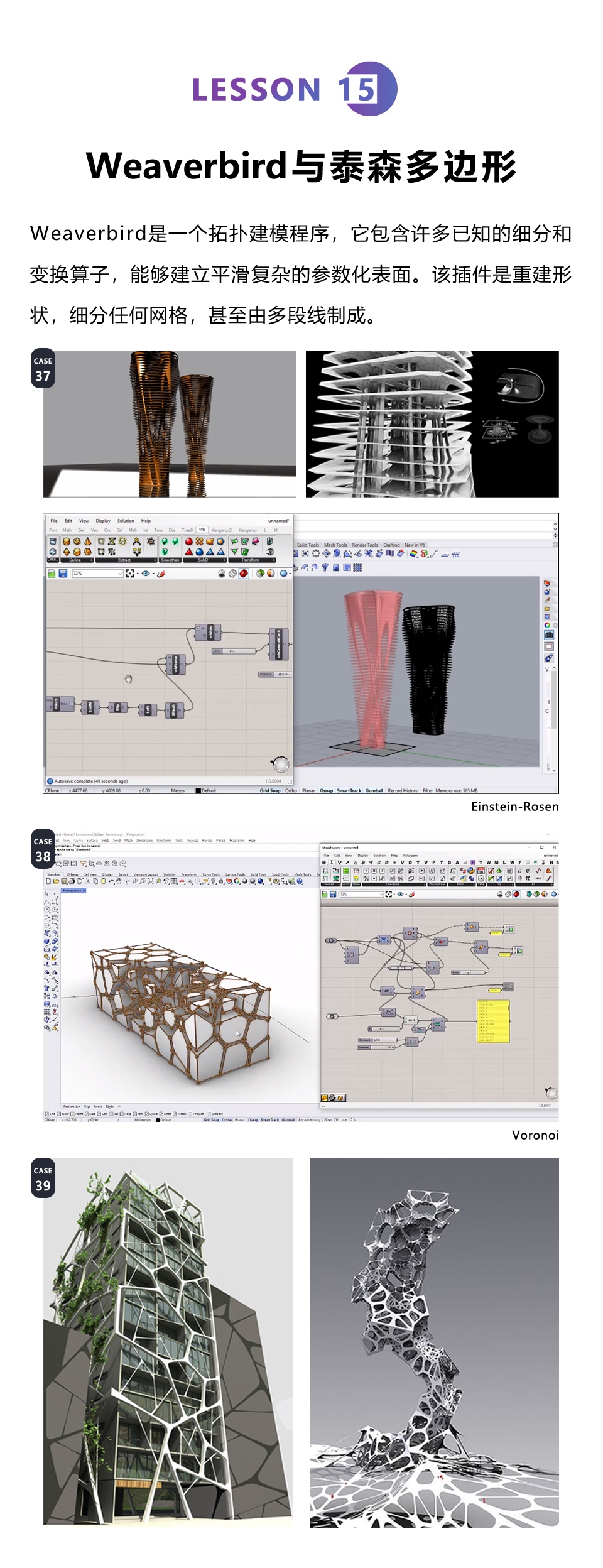Click the preview eye icon in upper Grasshopper toolbar

click(146, 574)
